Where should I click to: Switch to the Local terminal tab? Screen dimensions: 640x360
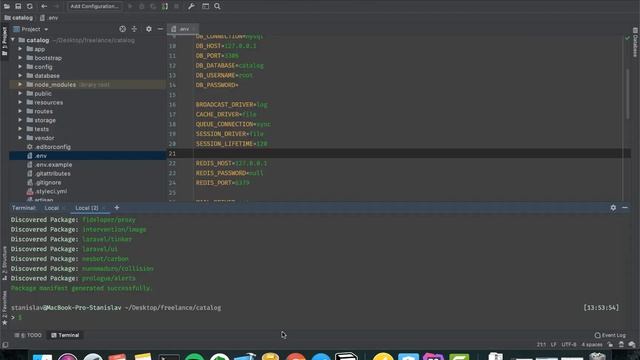(x=51, y=208)
